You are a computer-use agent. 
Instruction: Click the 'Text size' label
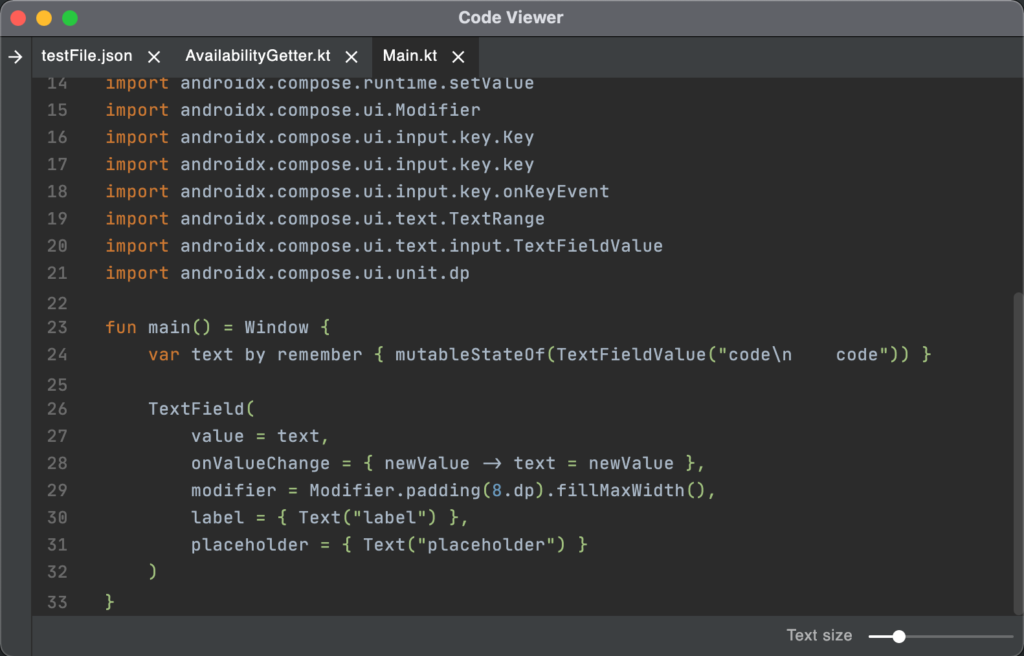click(x=819, y=636)
